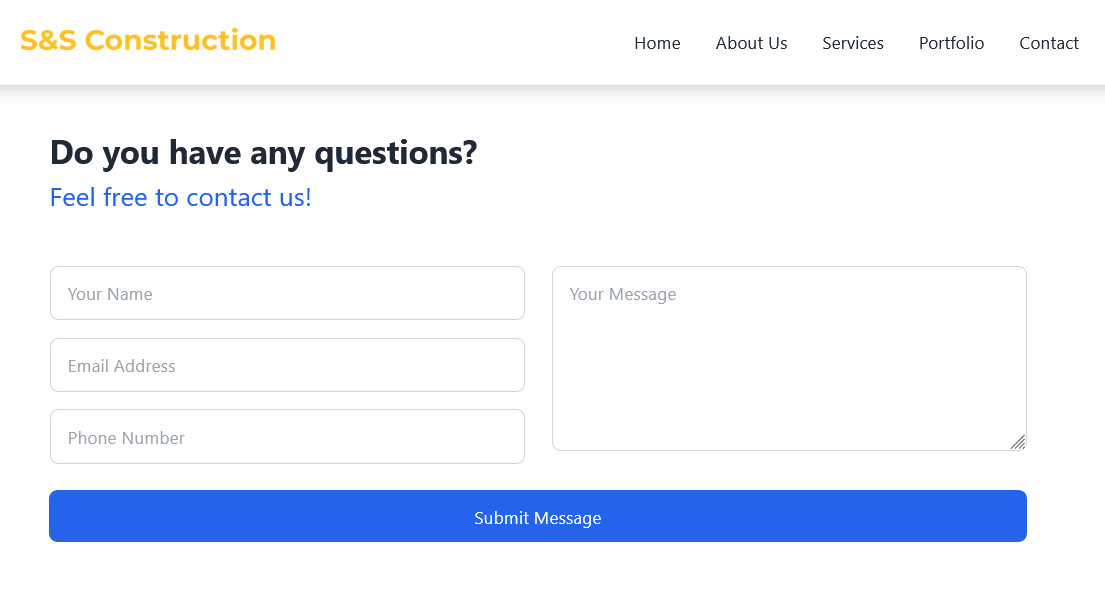Screen dimensions: 1105x615
Task: Open the Services nav item
Action: pos(853,43)
